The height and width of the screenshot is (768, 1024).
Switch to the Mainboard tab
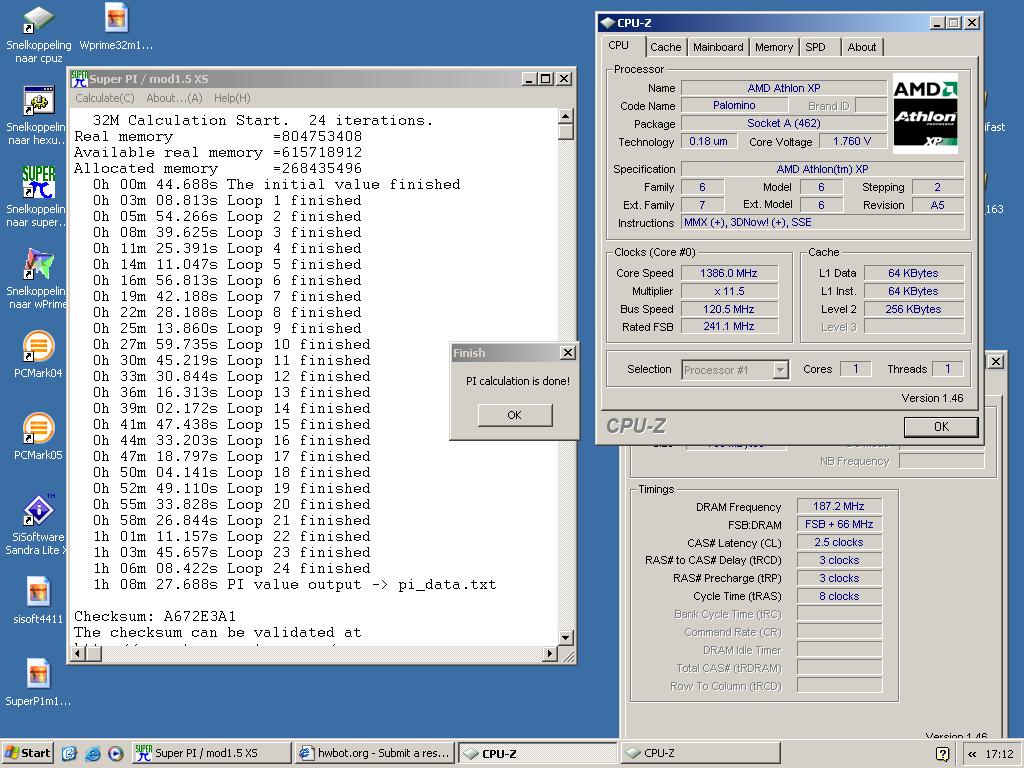pyautogui.click(x=718, y=47)
